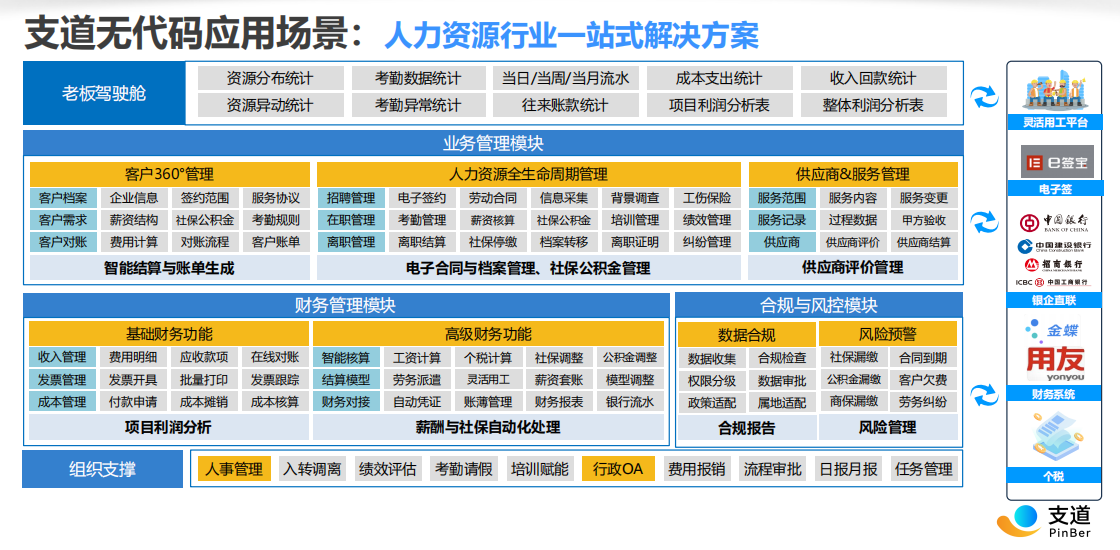Click the 灵活用工平台 label
This screenshot has width=1120, height=550.
(x=1055, y=123)
